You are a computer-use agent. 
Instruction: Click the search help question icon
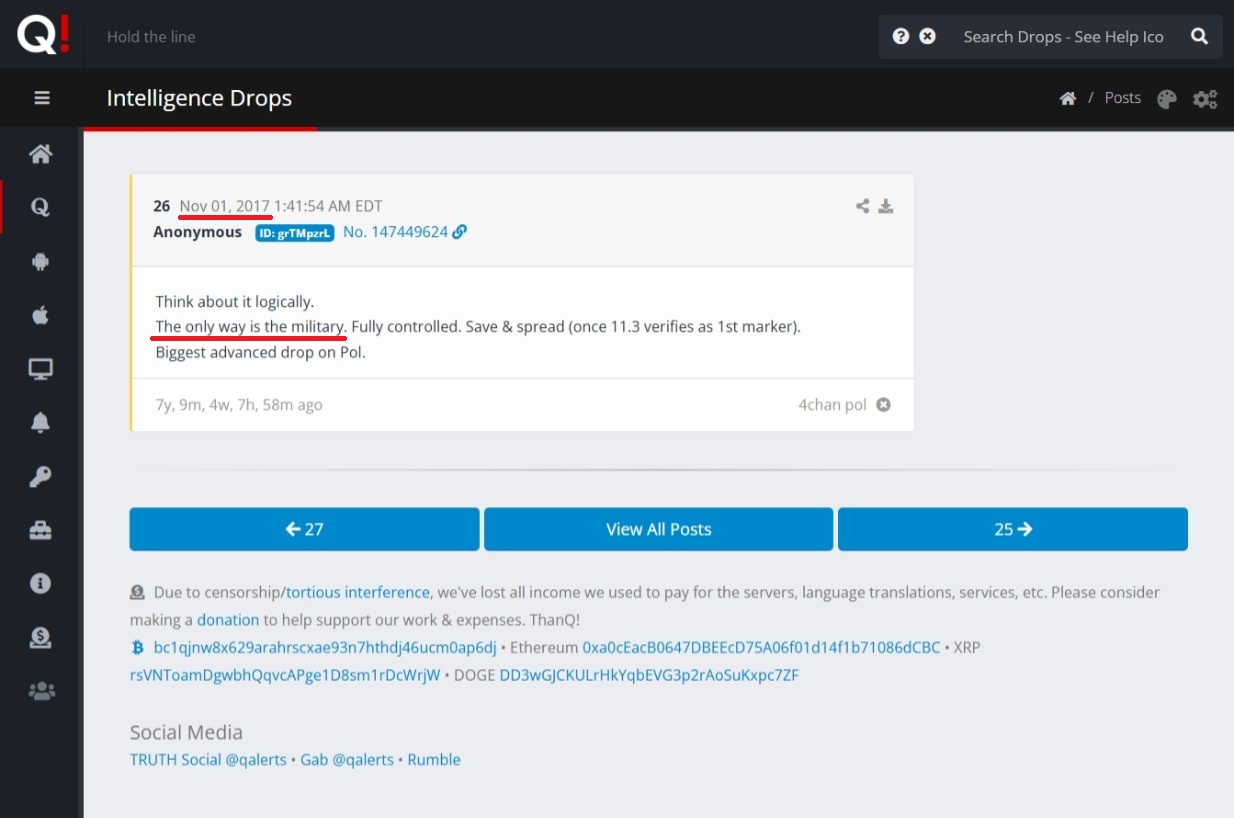(x=901, y=36)
